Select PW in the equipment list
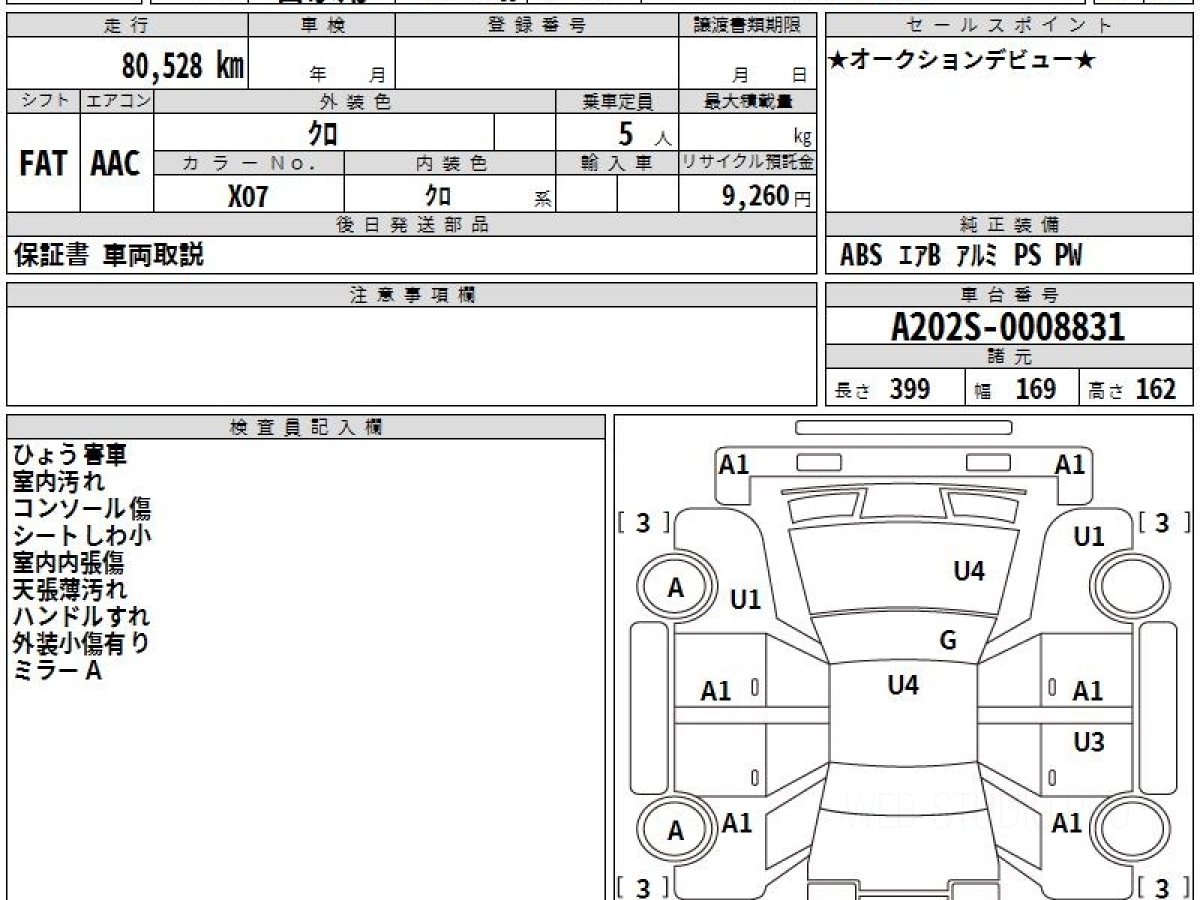1200x900 pixels. [x=1068, y=256]
